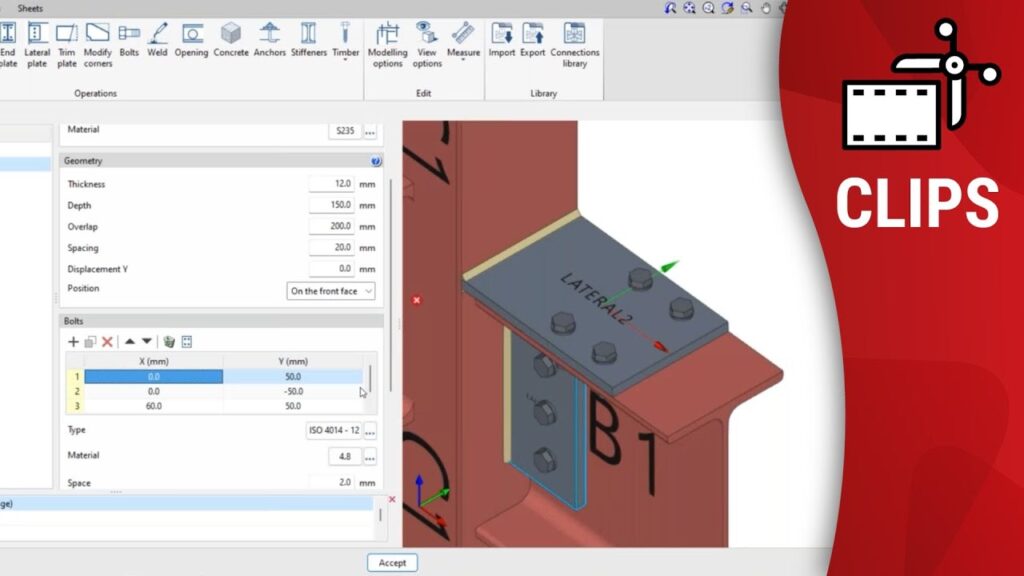
Task: Choose the Concrete tool in the ribbon
Action: [x=231, y=39]
